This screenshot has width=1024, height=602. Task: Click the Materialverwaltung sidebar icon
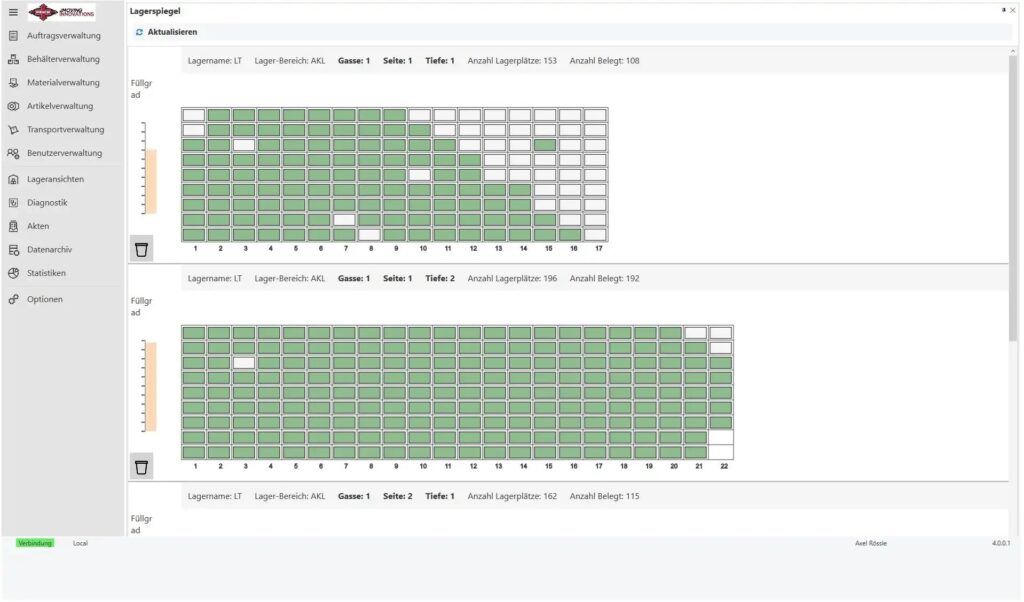pos(13,83)
